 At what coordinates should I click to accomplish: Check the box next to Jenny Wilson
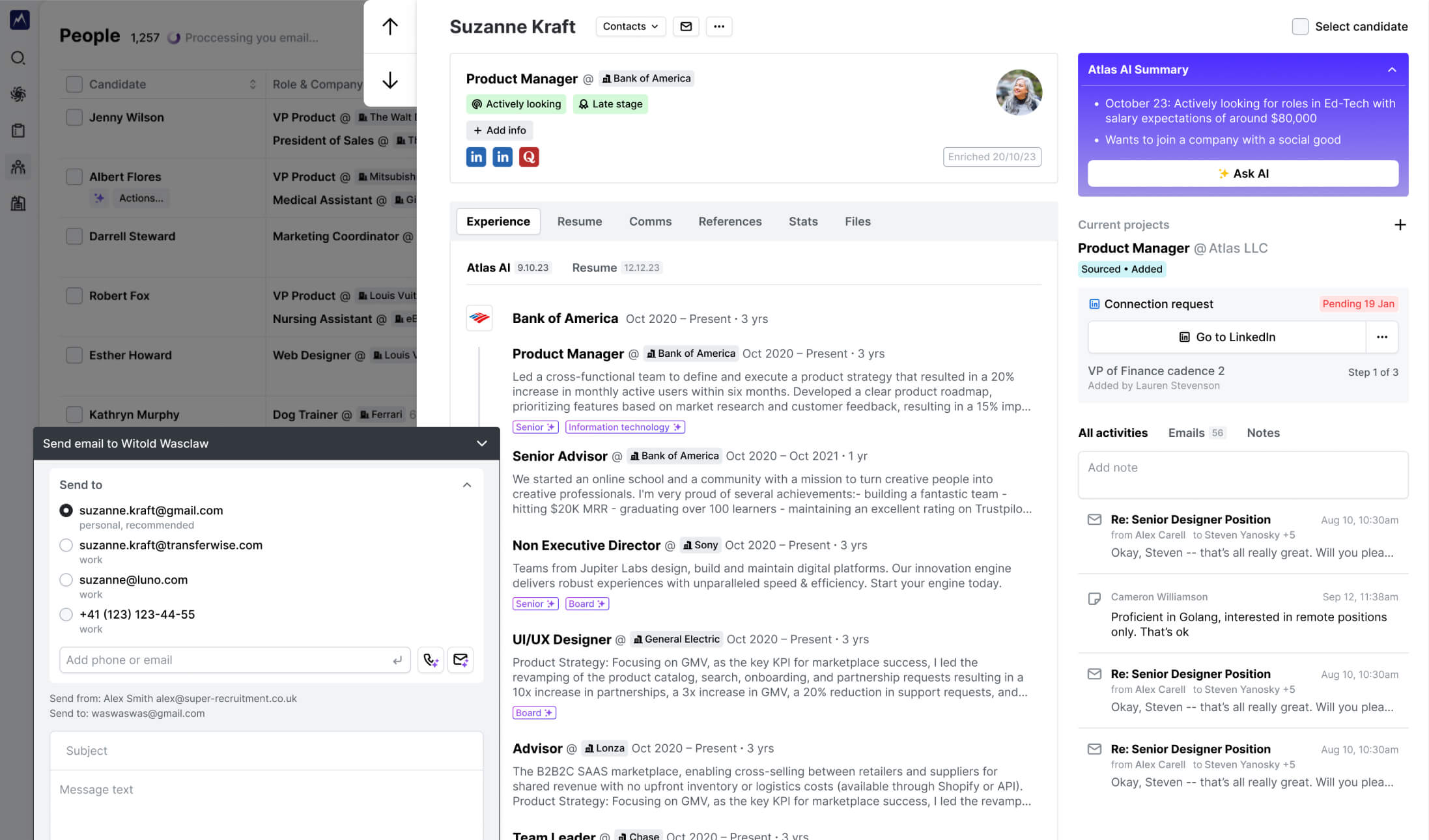[74, 117]
